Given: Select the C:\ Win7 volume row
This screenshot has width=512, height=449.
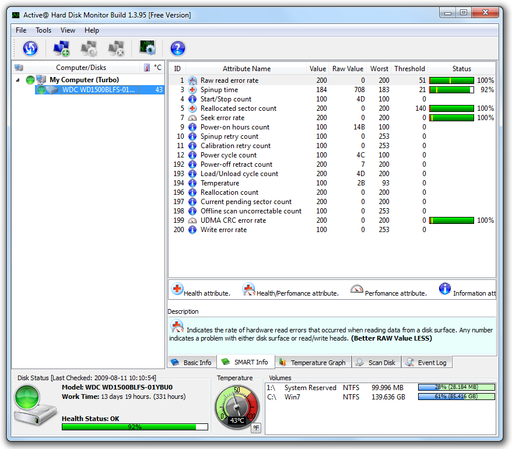Looking at the screenshot, I should tap(380, 397).
